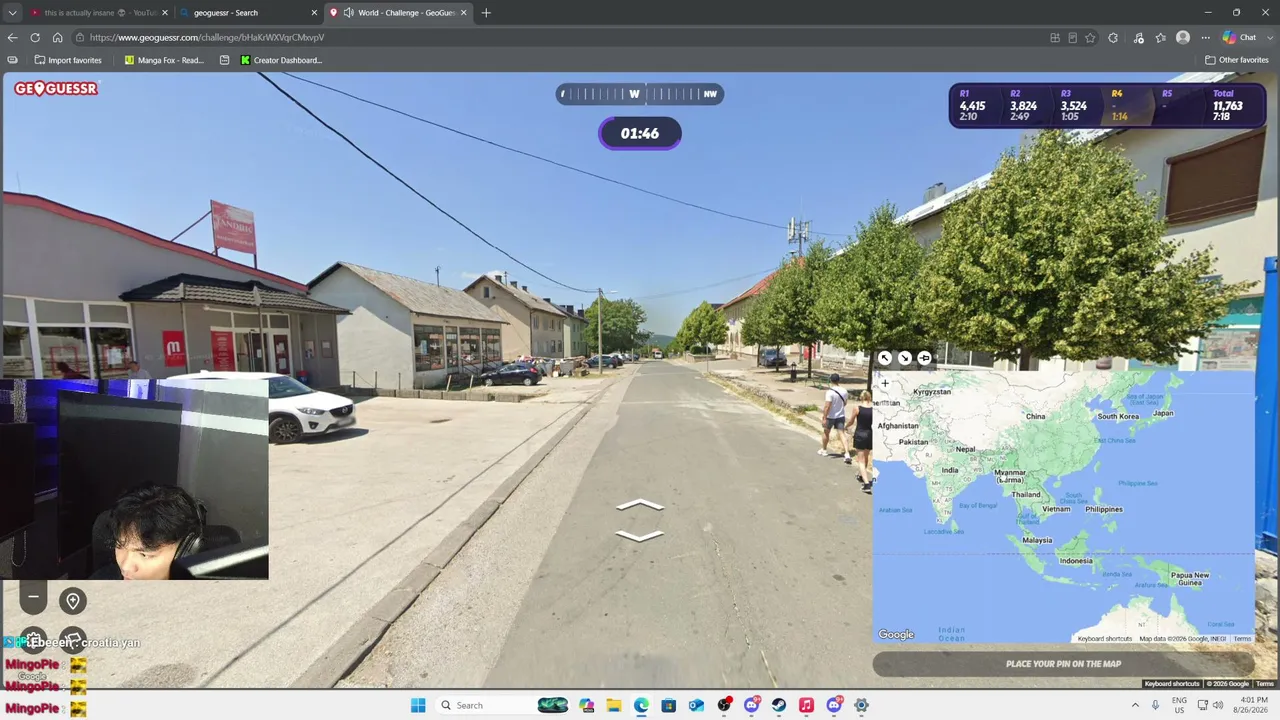The height and width of the screenshot is (720, 1280).
Task: Open the Keyboard shortcuts link on the guess map
Action: click(1105, 638)
